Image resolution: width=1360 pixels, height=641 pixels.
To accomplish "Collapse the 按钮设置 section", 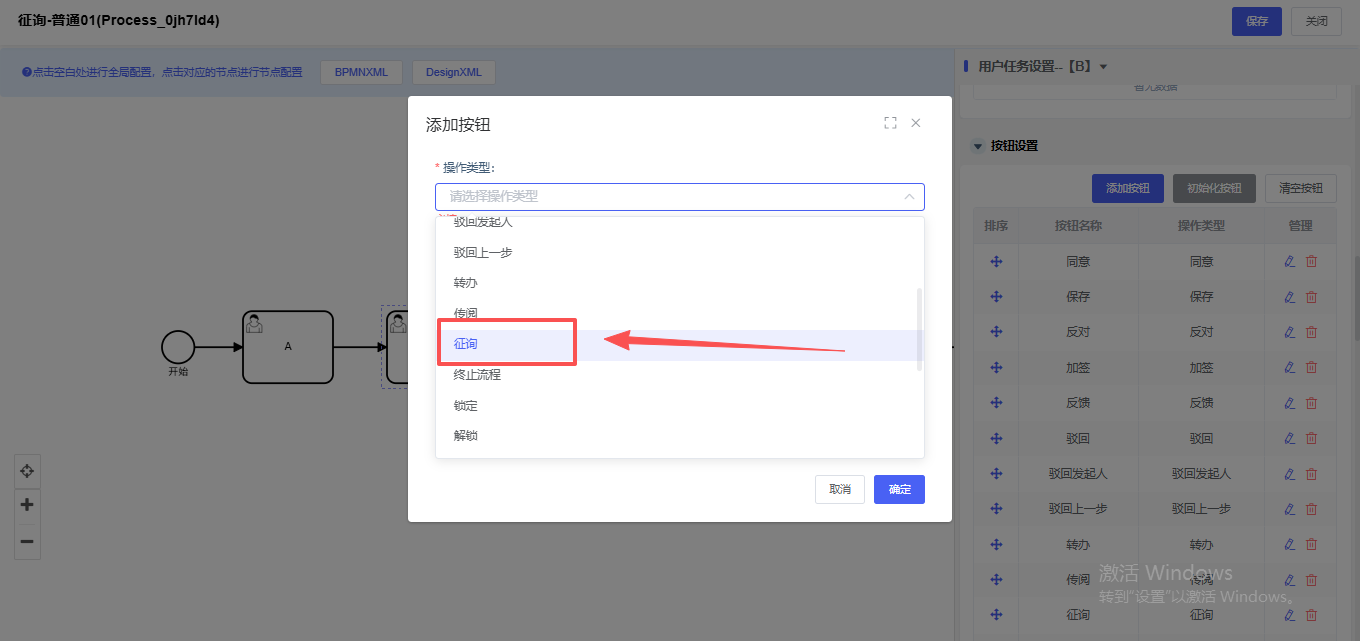I will pos(978,146).
